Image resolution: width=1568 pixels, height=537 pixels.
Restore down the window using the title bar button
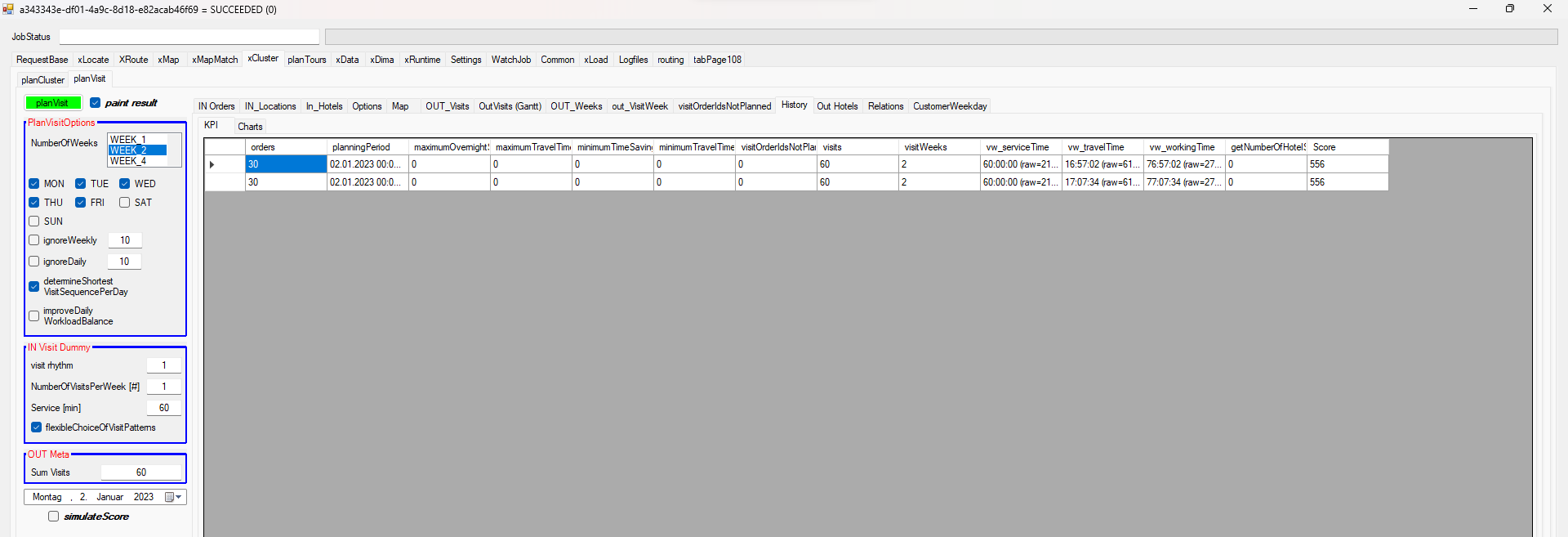click(x=1509, y=9)
